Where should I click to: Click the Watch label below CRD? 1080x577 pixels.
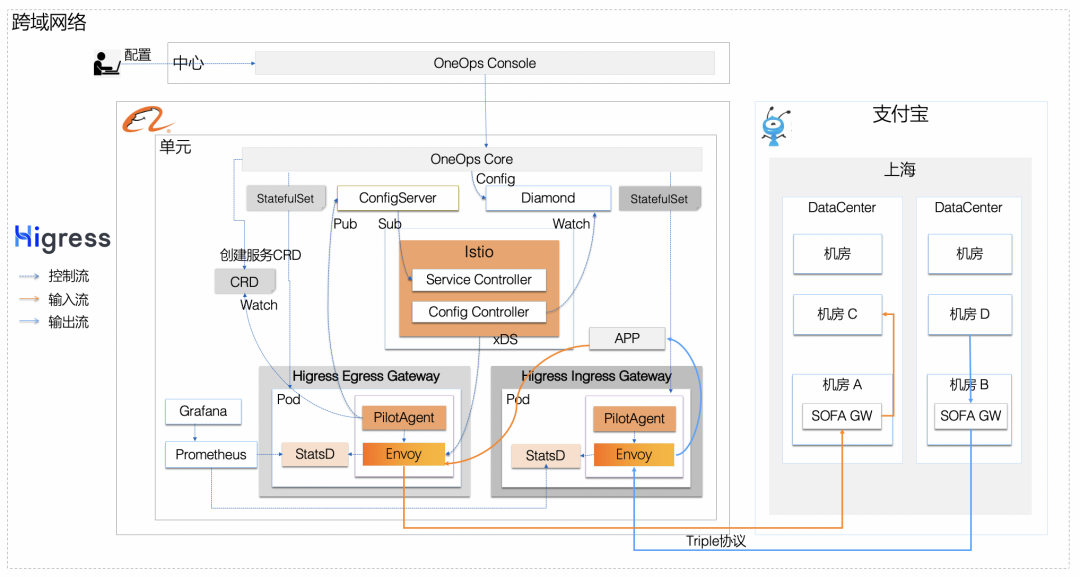(x=259, y=305)
